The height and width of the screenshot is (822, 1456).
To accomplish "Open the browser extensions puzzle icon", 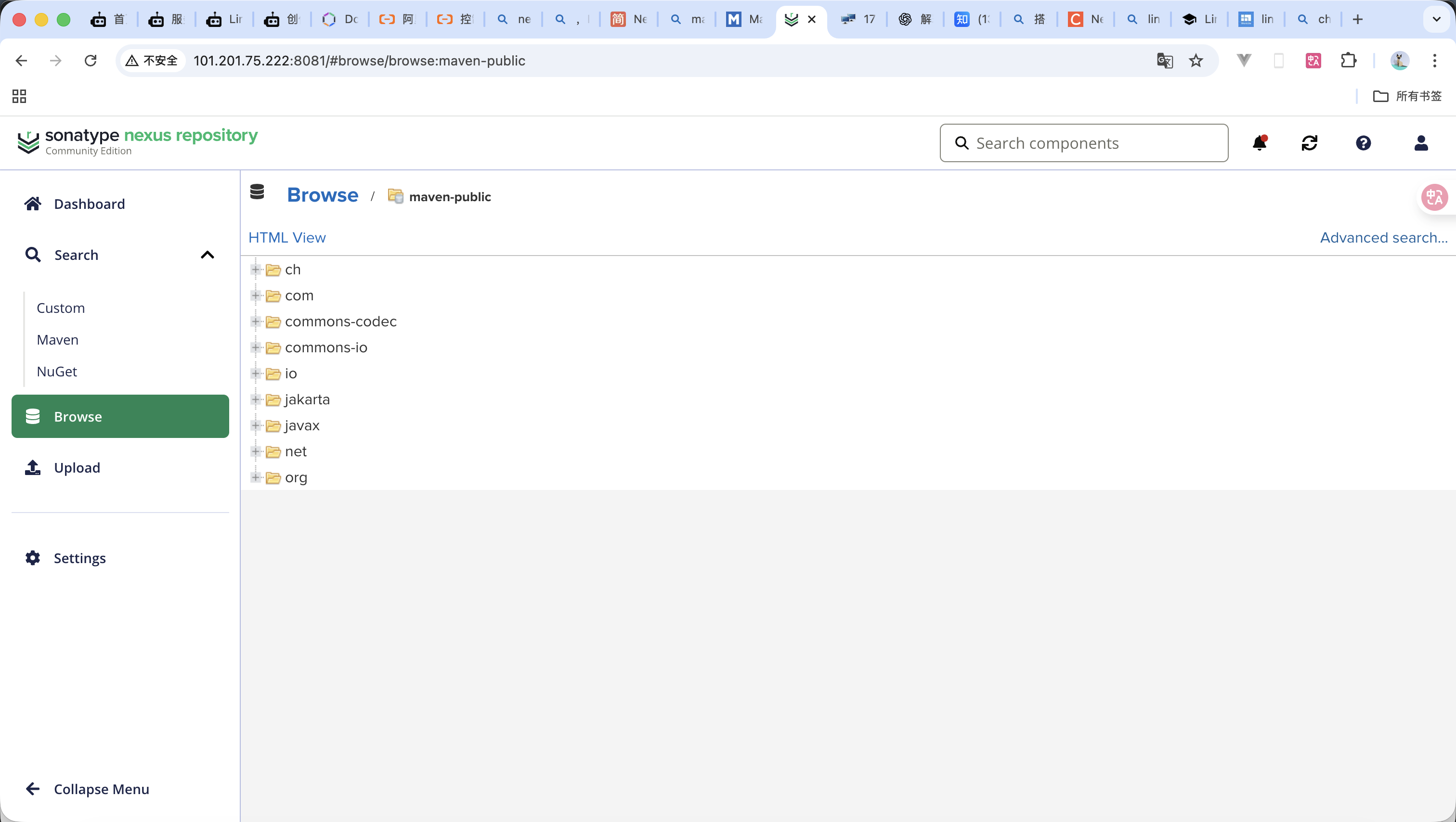I will tap(1348, 61).
